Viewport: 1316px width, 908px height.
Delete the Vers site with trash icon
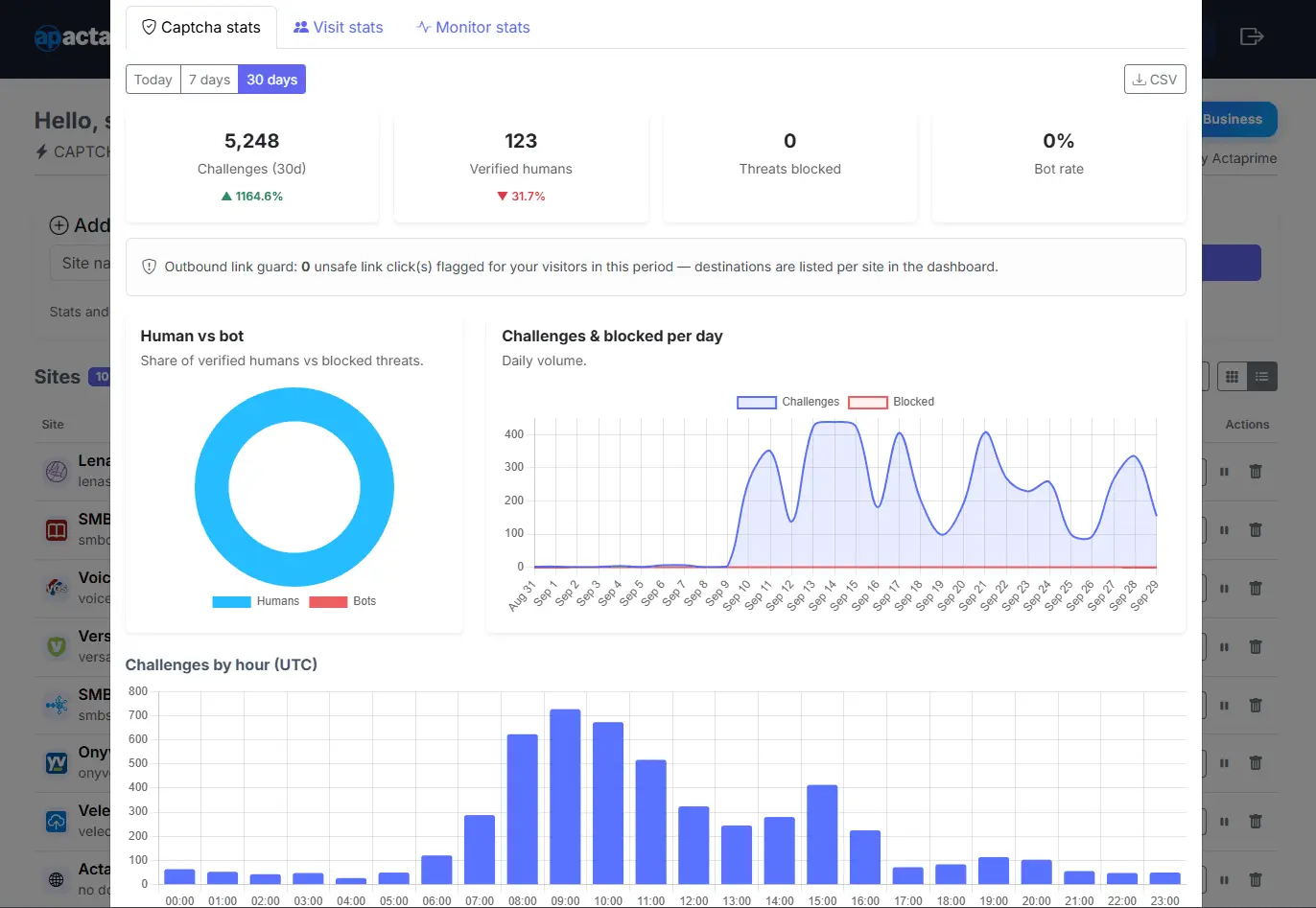click(x=1255, y=647)
